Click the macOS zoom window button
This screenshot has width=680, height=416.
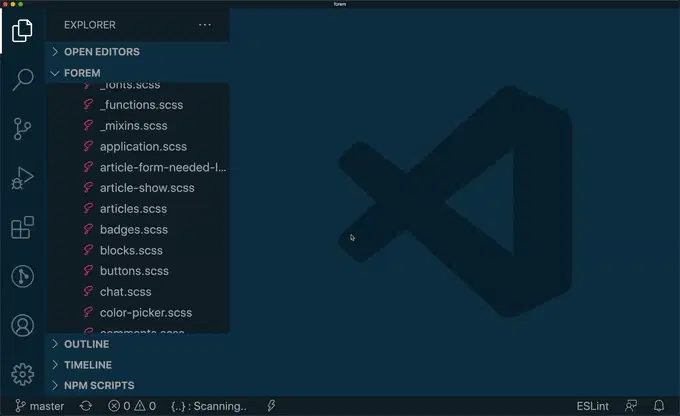point(20,4)
